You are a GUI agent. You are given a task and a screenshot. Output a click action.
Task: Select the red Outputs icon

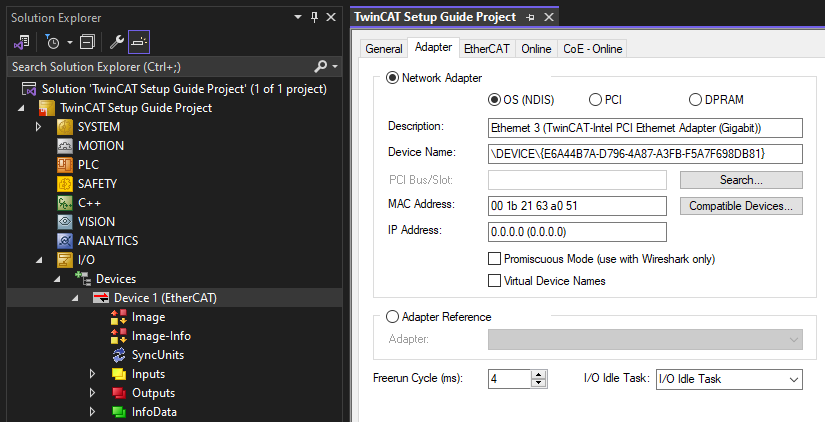click(x=119, y=393)
